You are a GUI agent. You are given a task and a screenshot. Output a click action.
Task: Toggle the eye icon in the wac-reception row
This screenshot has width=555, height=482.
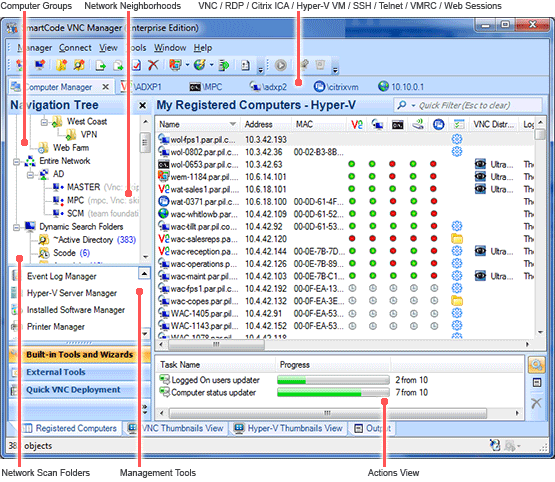pos(480,251)
